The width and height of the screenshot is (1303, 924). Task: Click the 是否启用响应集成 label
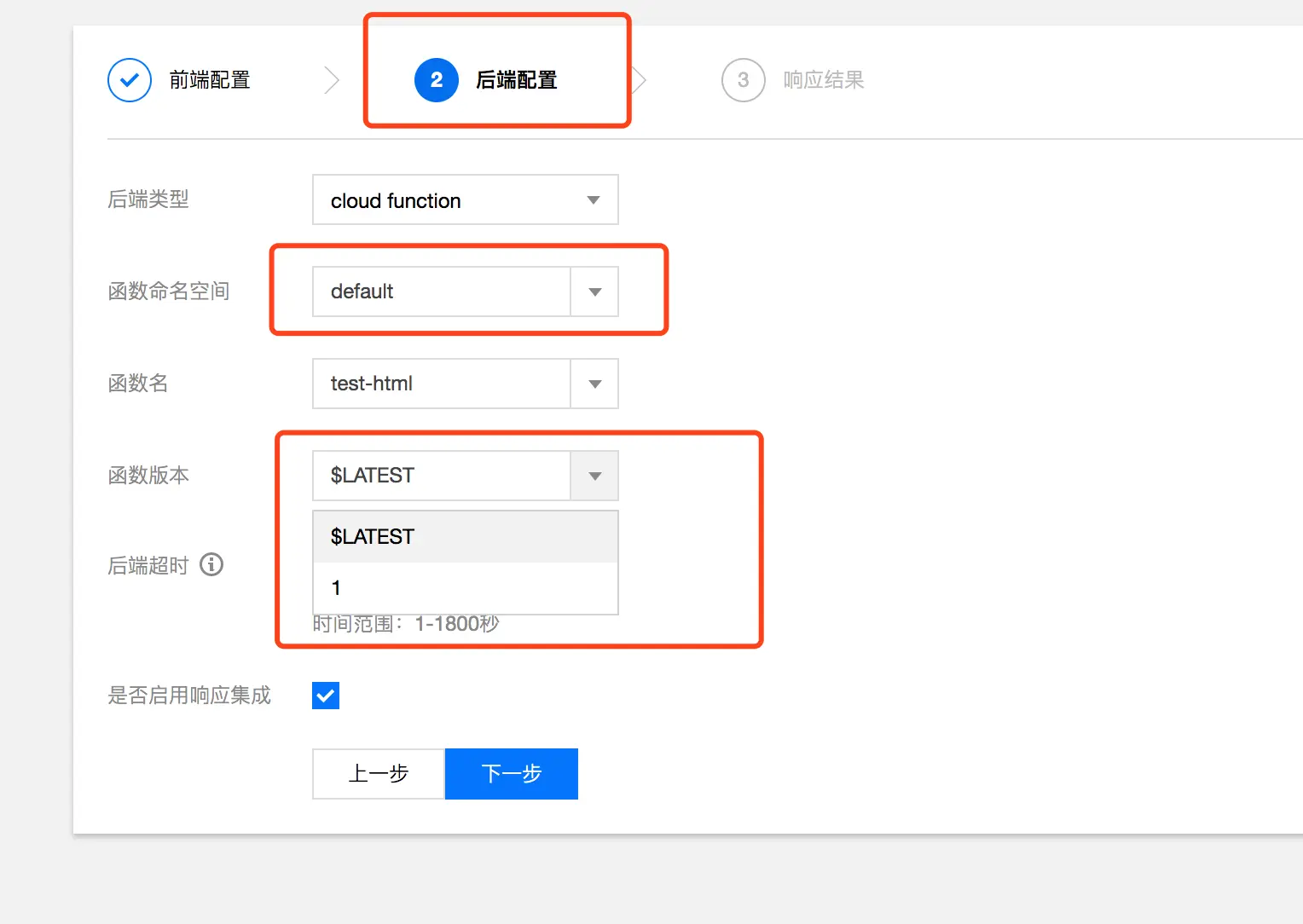point(189,696)
